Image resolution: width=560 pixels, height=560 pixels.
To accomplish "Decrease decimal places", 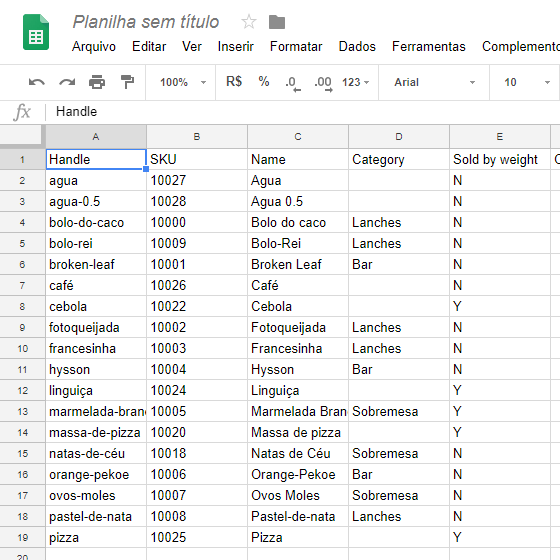I will click(293, 83).
